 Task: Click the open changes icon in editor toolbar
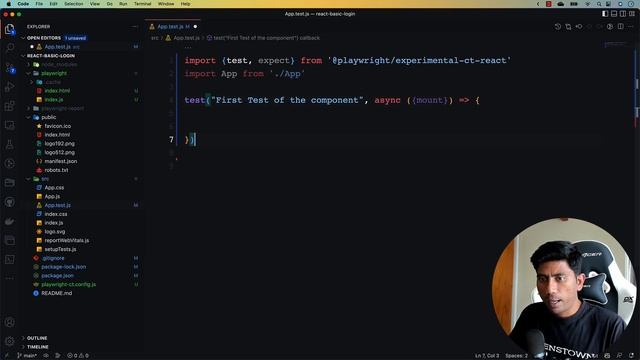(568, 27)
